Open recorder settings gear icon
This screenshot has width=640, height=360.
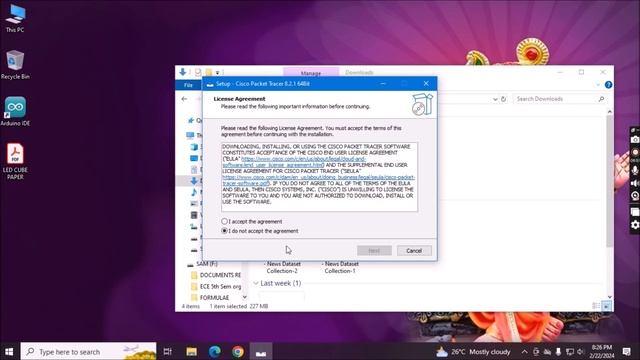pyautogui.click(x=635, y=225)
